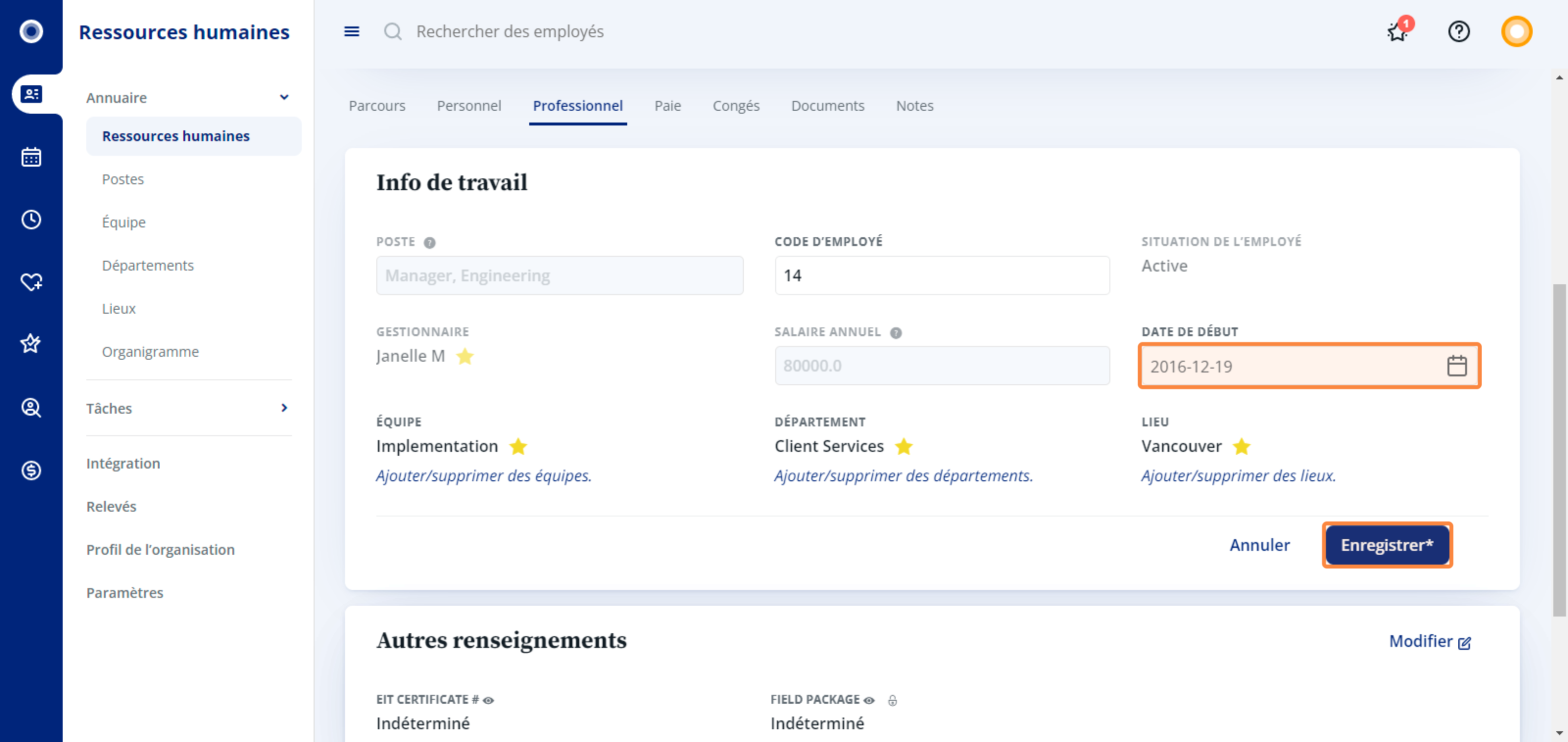Open Relevés in the sidebar
Viewport: 1568px width, 742px height.
111,506
